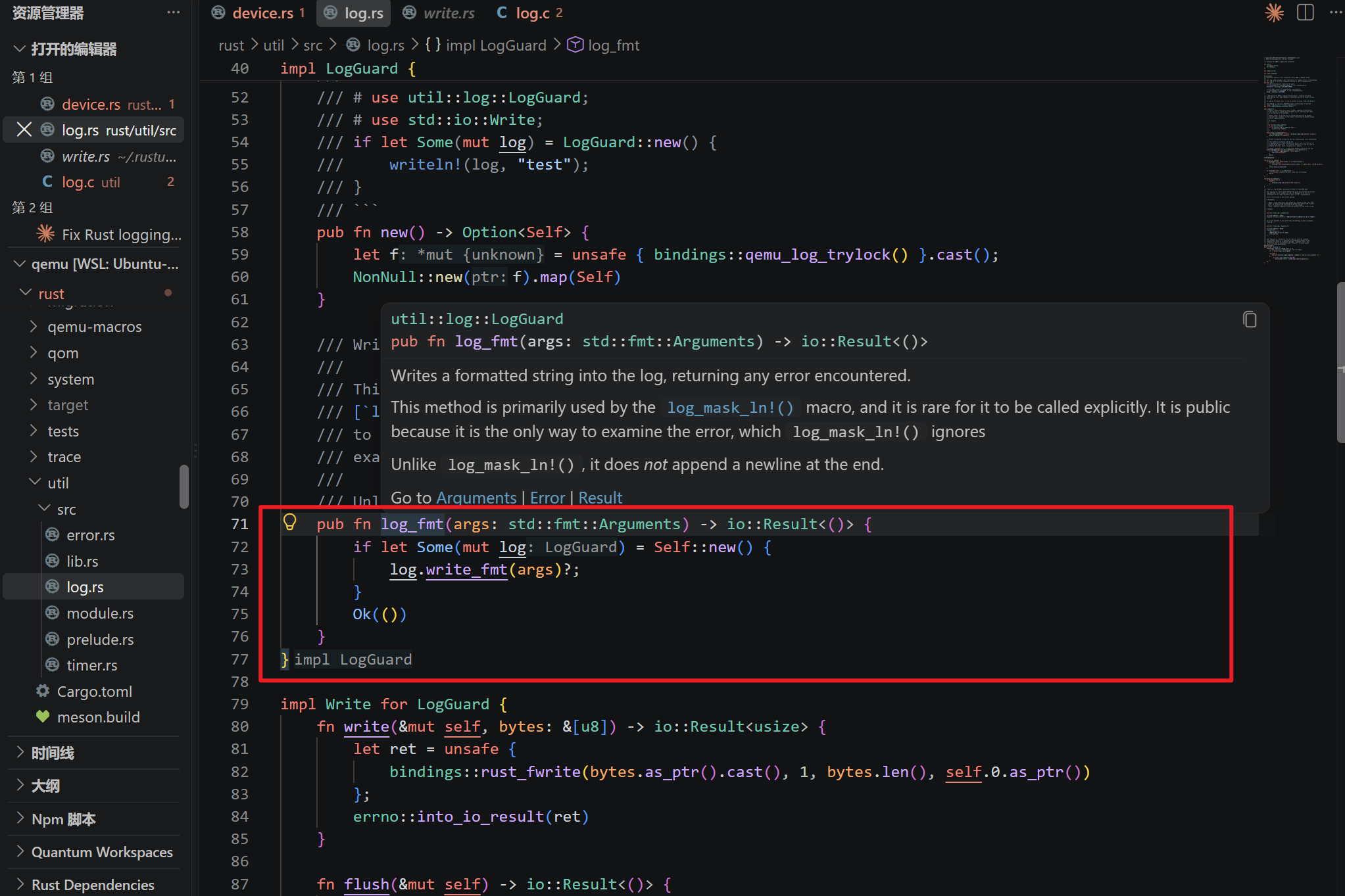Open Cargo.toml gear file in the tree
Image resolution: width=1345 pixels, height=896 pixels.
93,691
